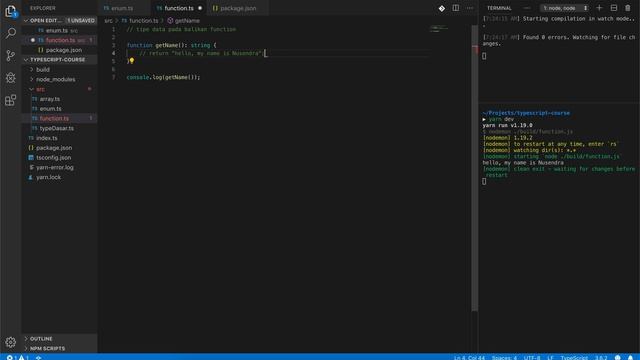Image resolution: width=640 pixels, height=360 pixels.
Task: Click the editor vertical scrollbar
Action: pyautogui.click(x=475, y=168)
